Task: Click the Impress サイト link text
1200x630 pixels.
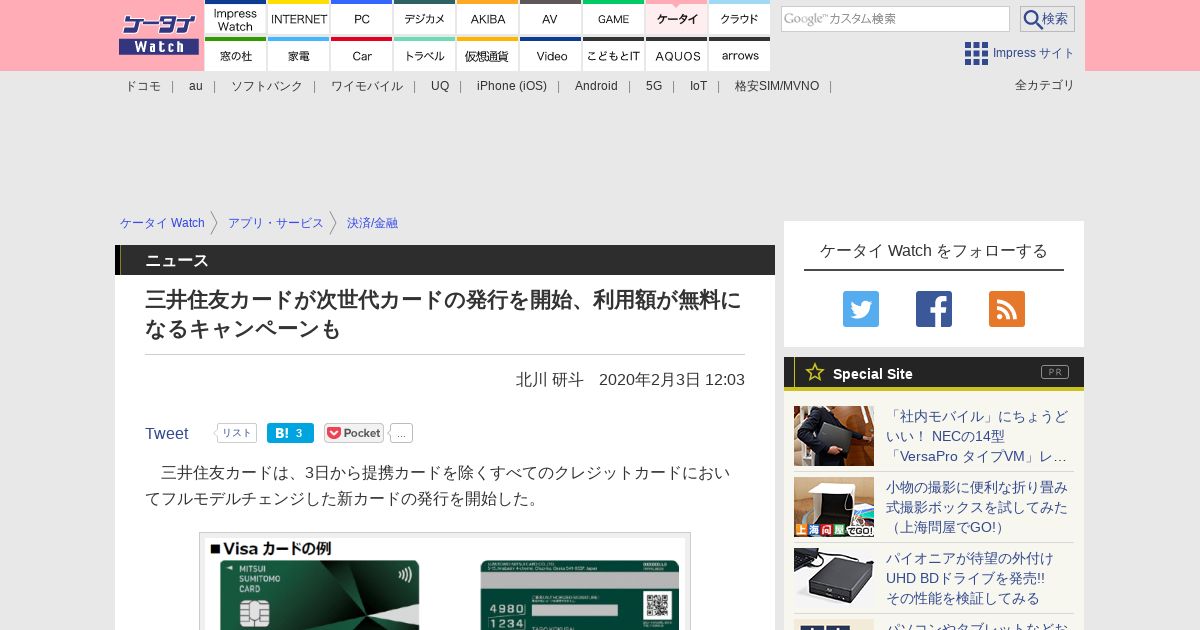Action: [x=1034, y=53]
